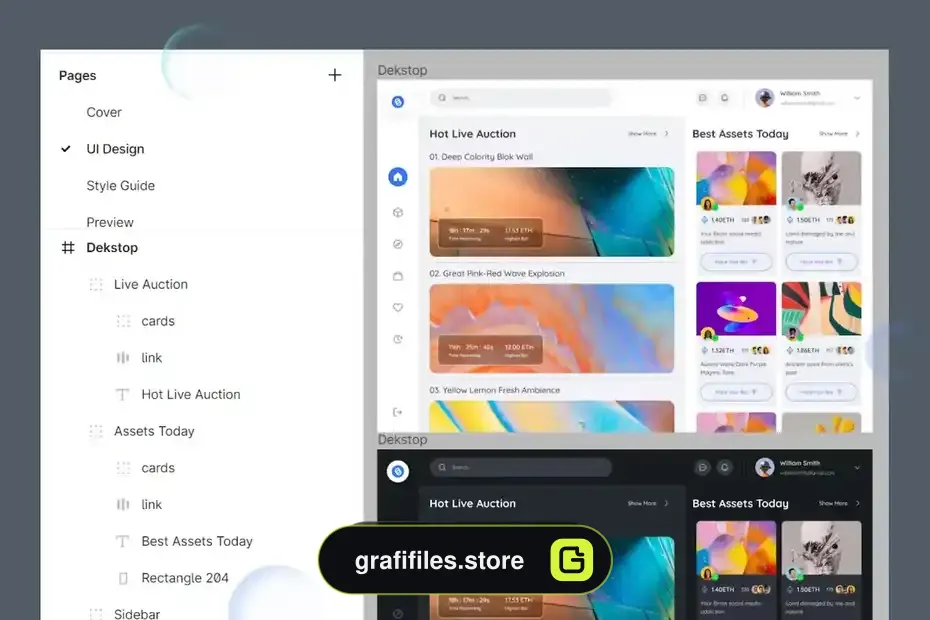Select the link layer under Assets Today

pyautogui.click(x=151, y=504)
